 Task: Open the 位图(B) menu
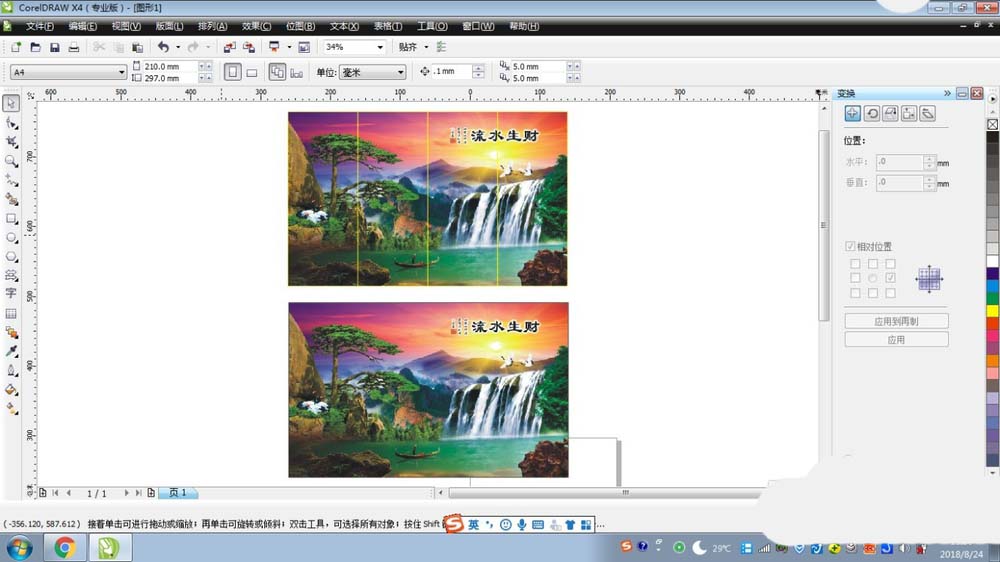(x=300, y=26)
